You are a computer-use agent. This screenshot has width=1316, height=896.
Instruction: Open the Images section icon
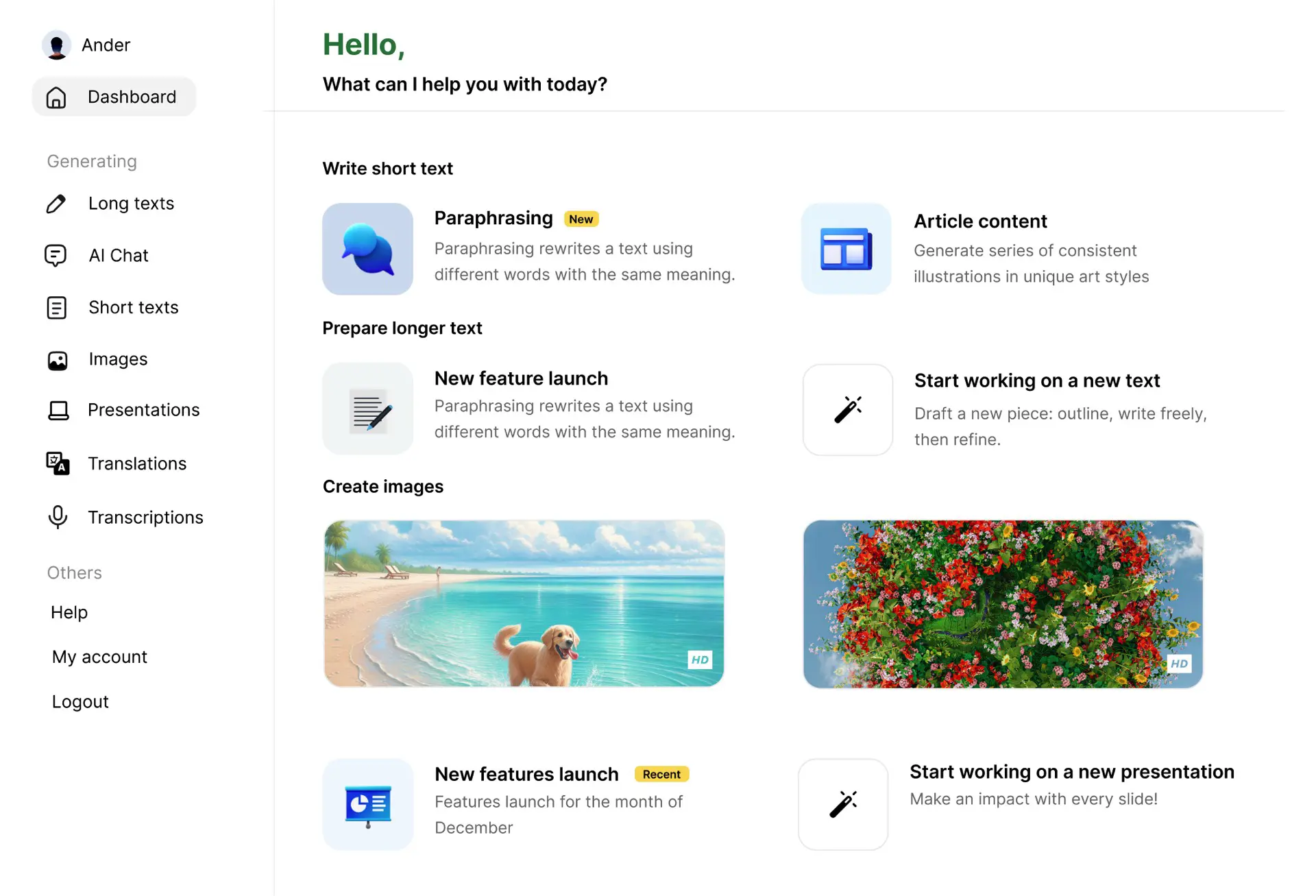pos(57,358)
